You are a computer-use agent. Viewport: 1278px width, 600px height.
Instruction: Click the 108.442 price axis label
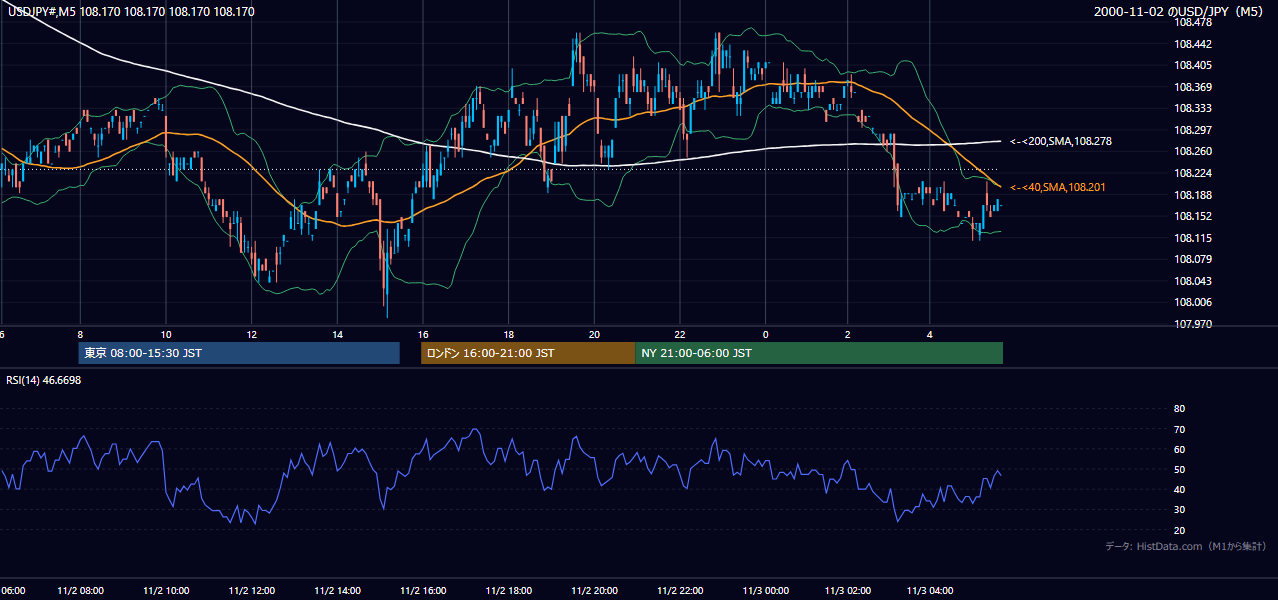[x=1194, y=44]
